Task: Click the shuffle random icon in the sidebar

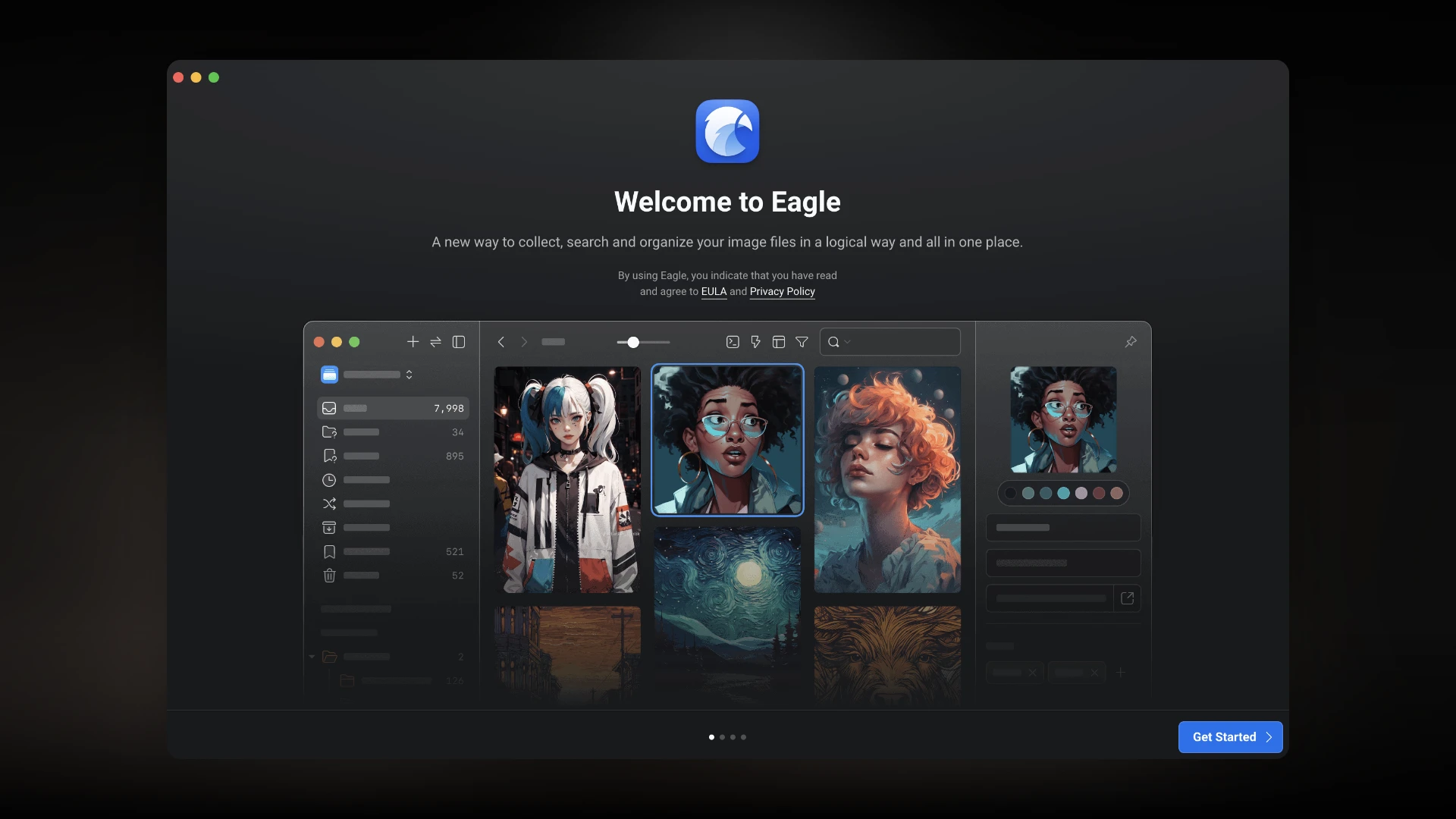Action: click(x=329, y=504)
